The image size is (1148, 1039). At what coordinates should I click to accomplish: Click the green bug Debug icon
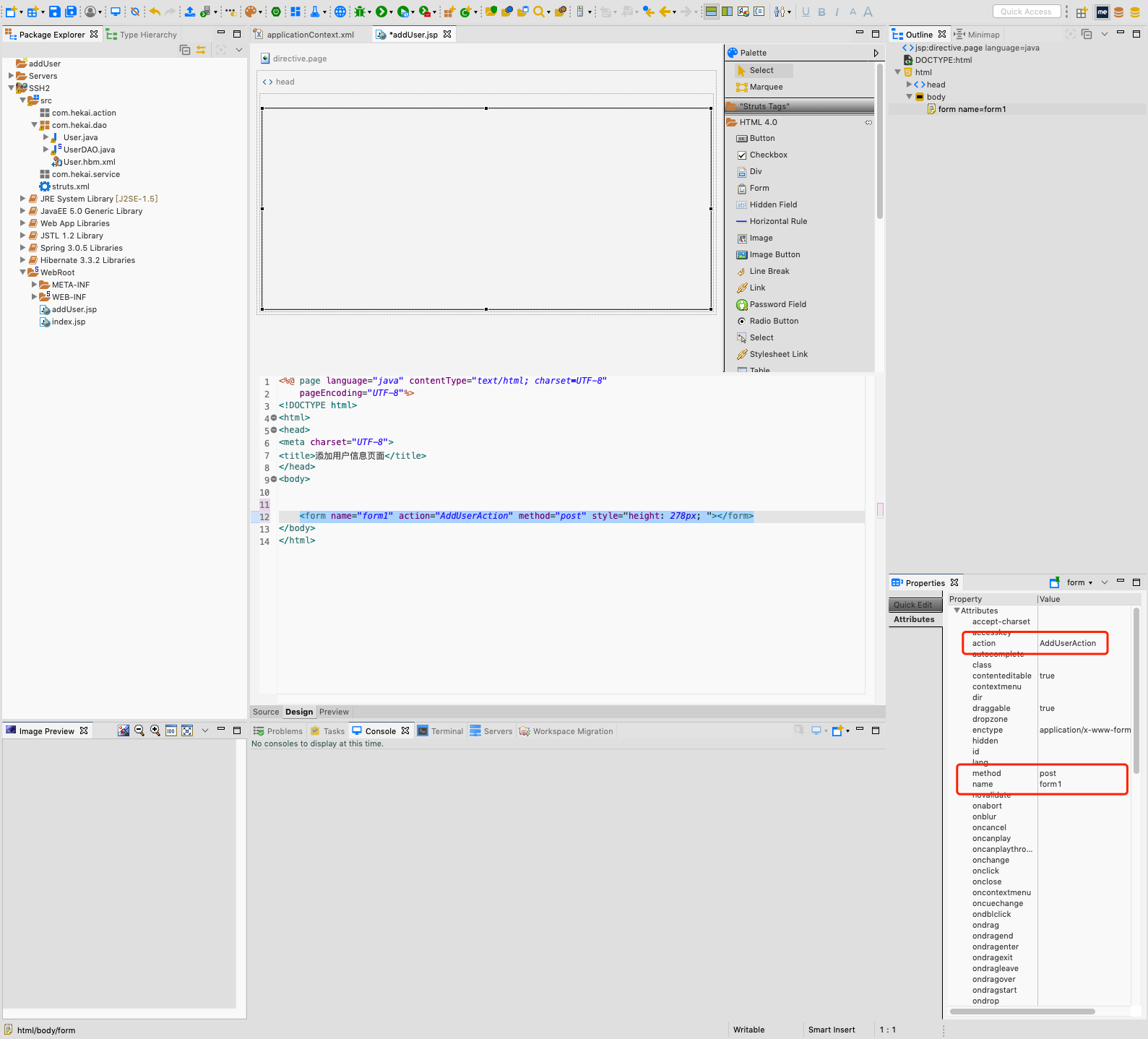[360, 12]
